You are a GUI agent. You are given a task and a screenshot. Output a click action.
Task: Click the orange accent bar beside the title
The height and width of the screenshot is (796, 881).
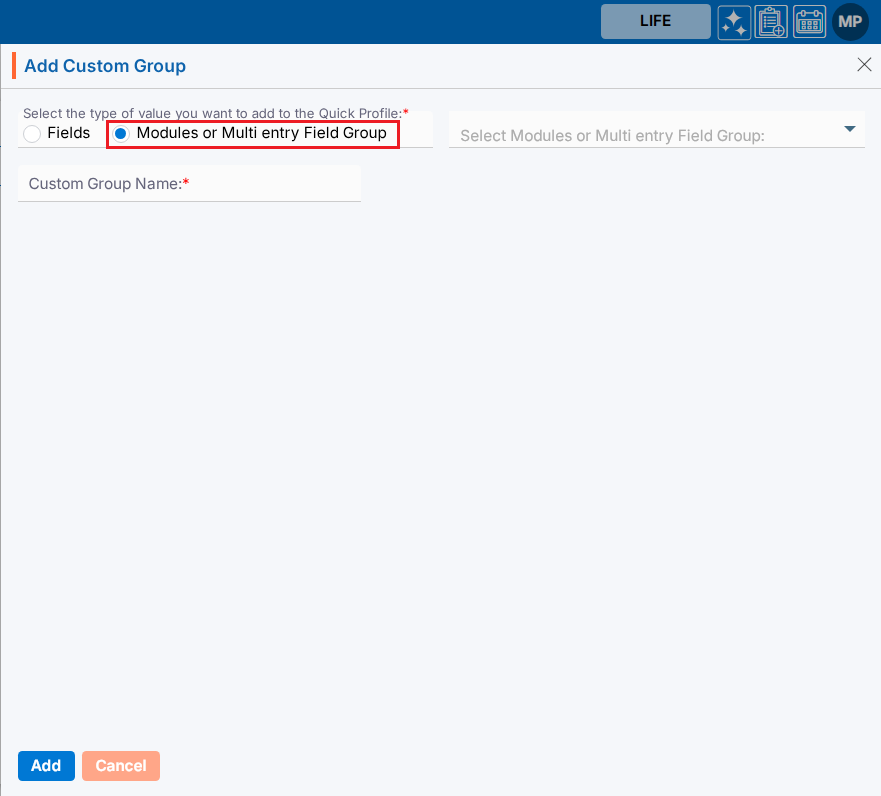point(14,66)
